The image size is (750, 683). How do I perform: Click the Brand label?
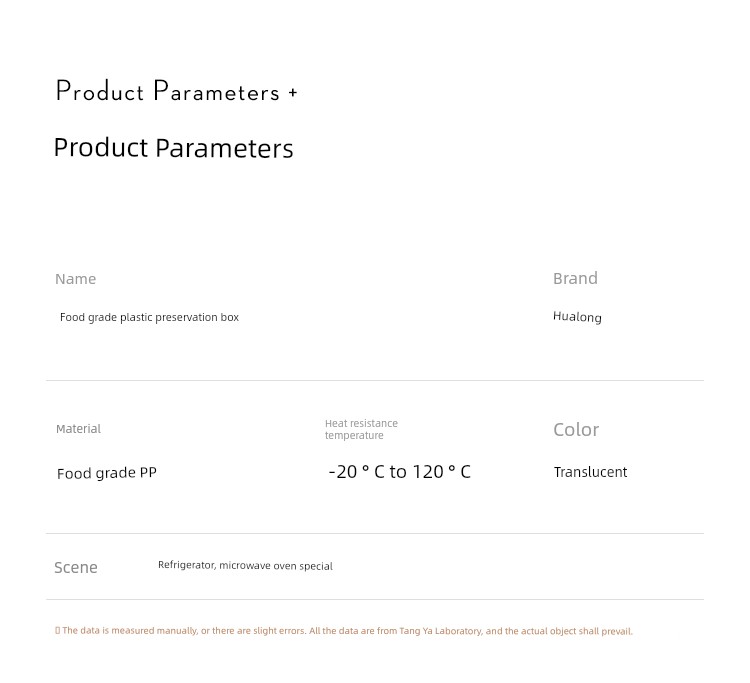click(x=575, y=278)
